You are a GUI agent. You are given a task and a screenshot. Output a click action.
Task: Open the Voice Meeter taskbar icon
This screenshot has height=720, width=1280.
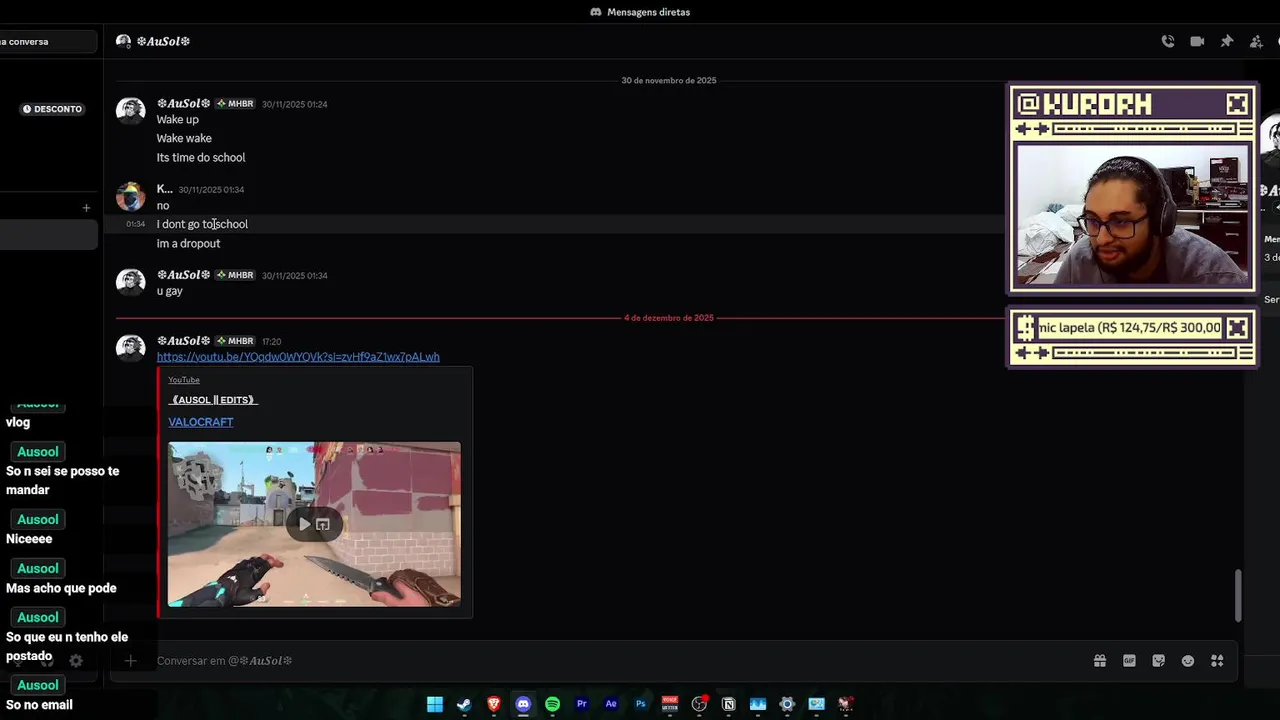(x=670, y=704)
